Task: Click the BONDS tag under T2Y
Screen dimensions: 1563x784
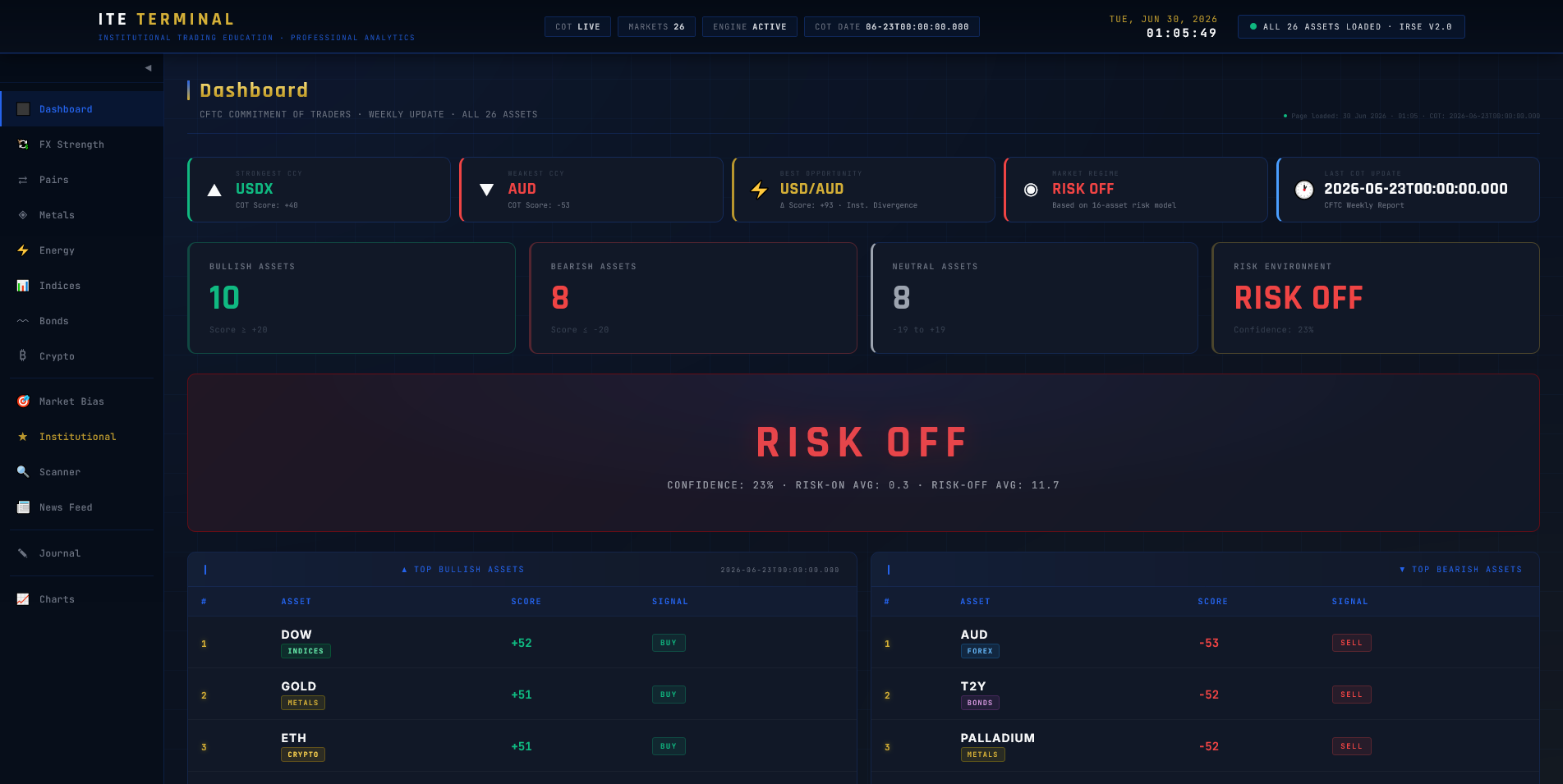Action: (x=980, y=703)
